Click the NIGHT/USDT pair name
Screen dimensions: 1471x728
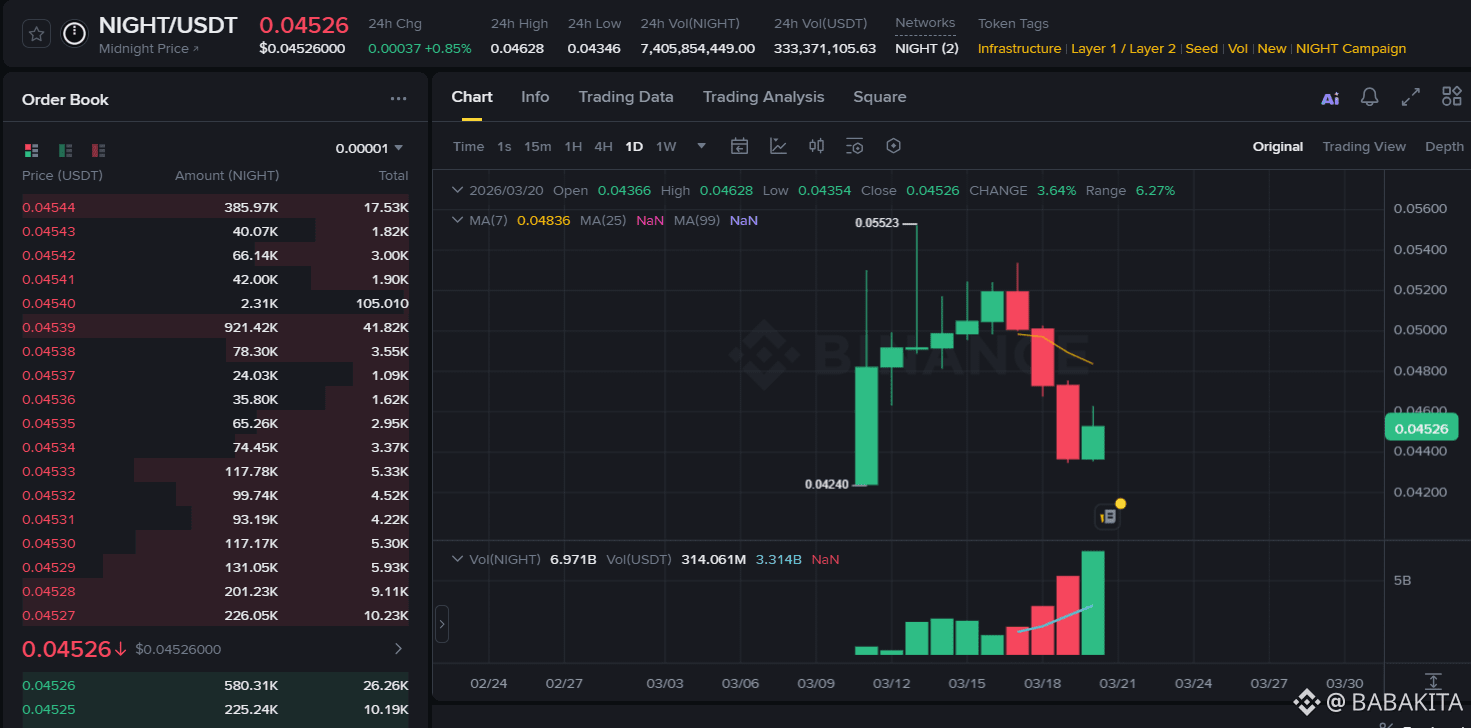click(x=168, y=25)
